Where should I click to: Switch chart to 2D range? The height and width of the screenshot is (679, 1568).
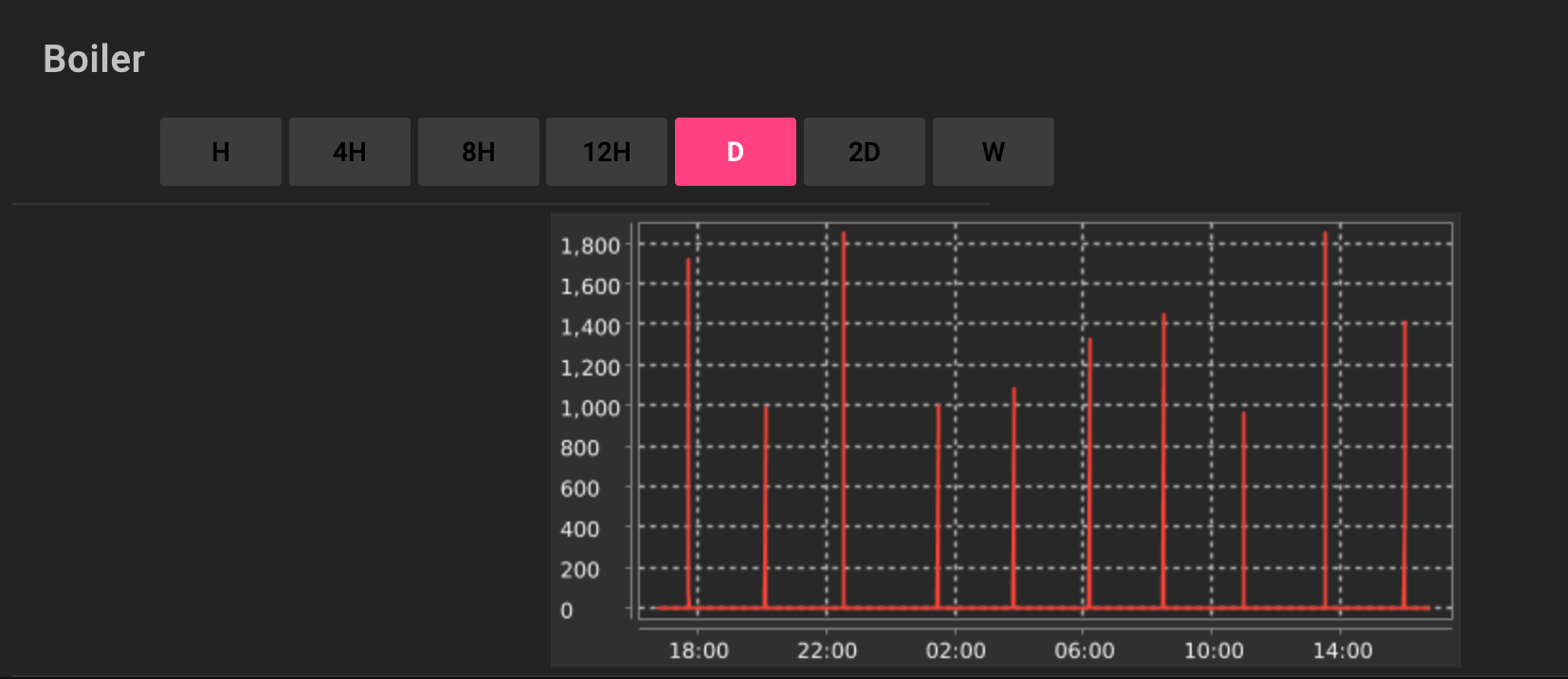865,152
